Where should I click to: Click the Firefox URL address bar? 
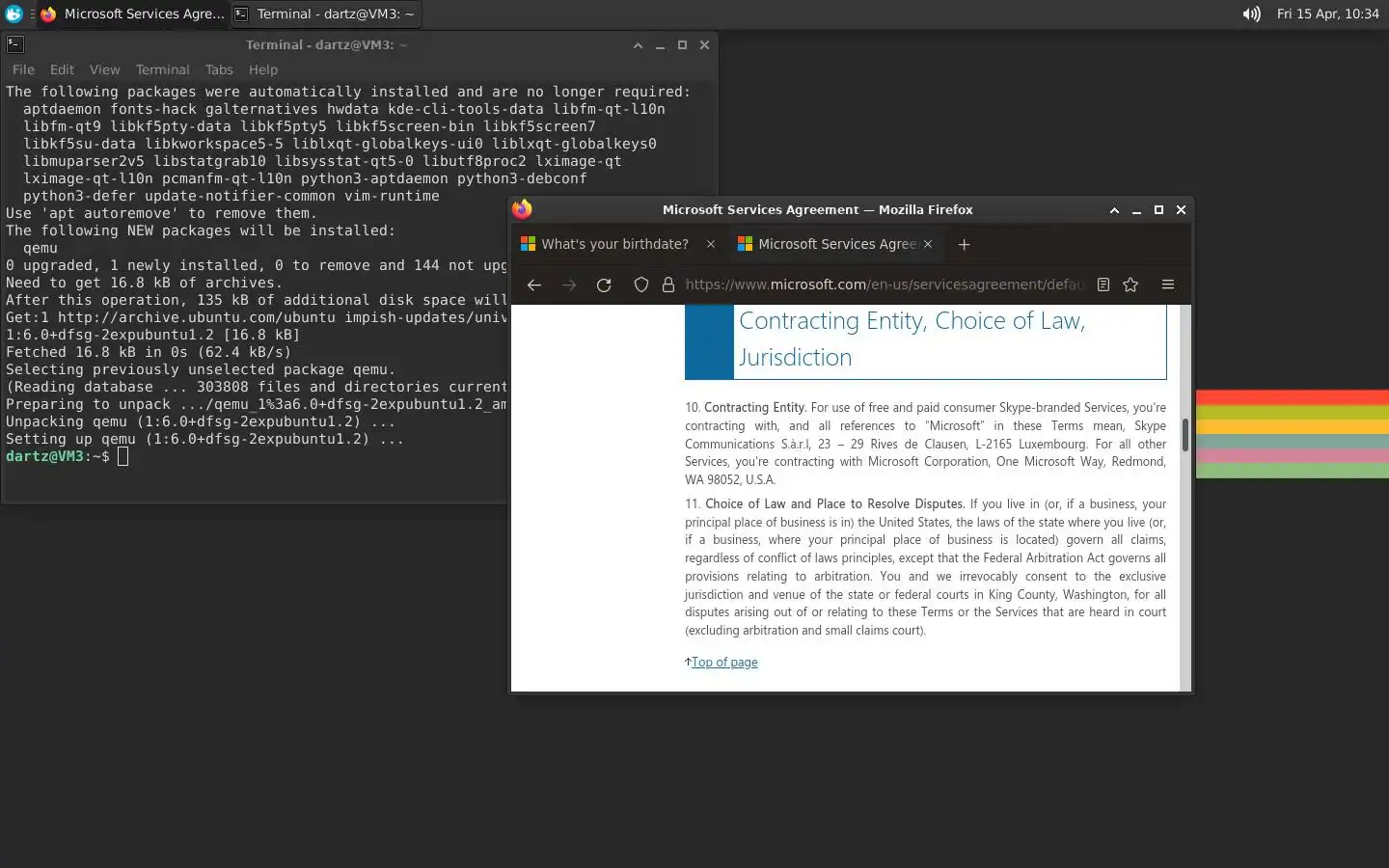click(885, 285)
